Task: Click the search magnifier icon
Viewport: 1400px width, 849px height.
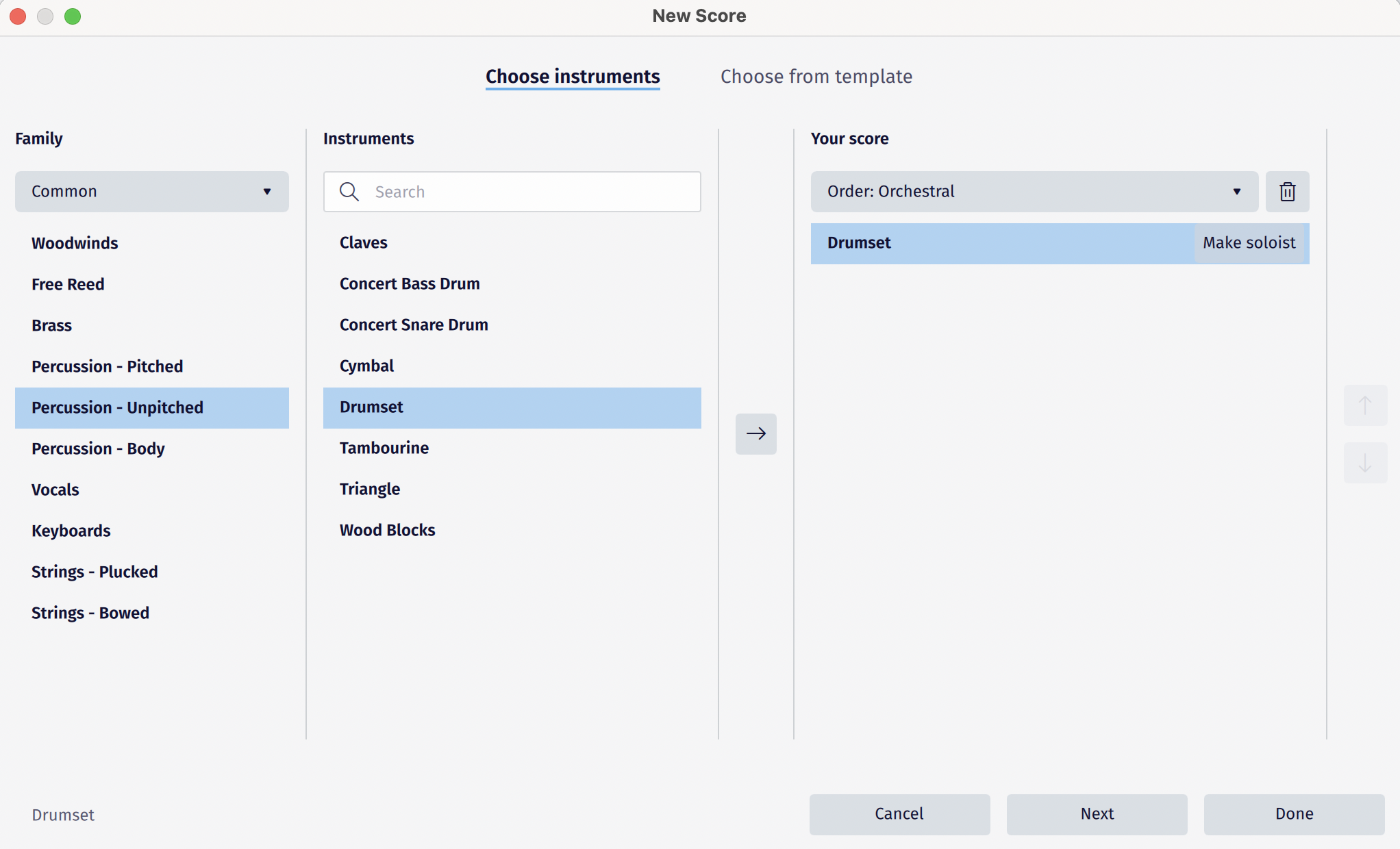Action: pos(349,192)
